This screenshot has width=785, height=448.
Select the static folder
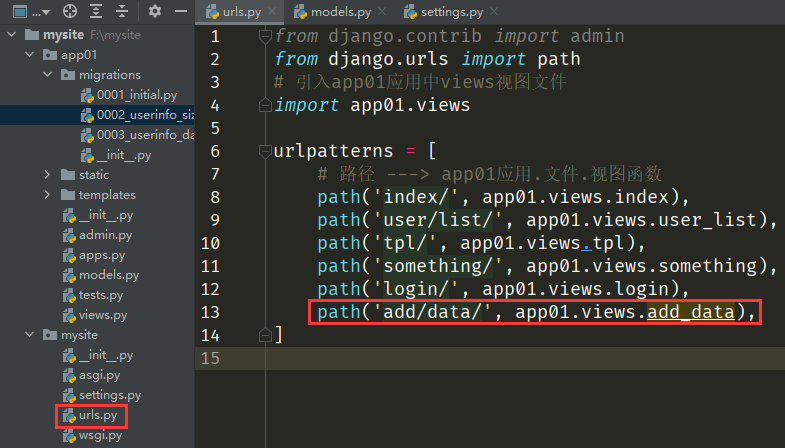click(x=85, y=175)
